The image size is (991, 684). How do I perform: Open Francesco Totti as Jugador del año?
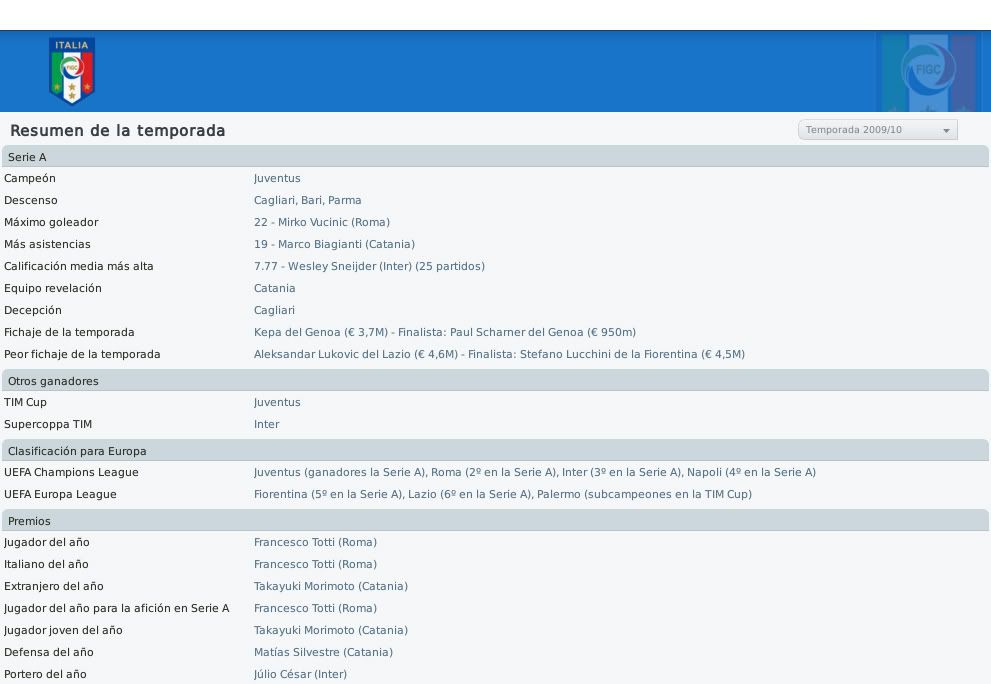click(x=315, y=542)
